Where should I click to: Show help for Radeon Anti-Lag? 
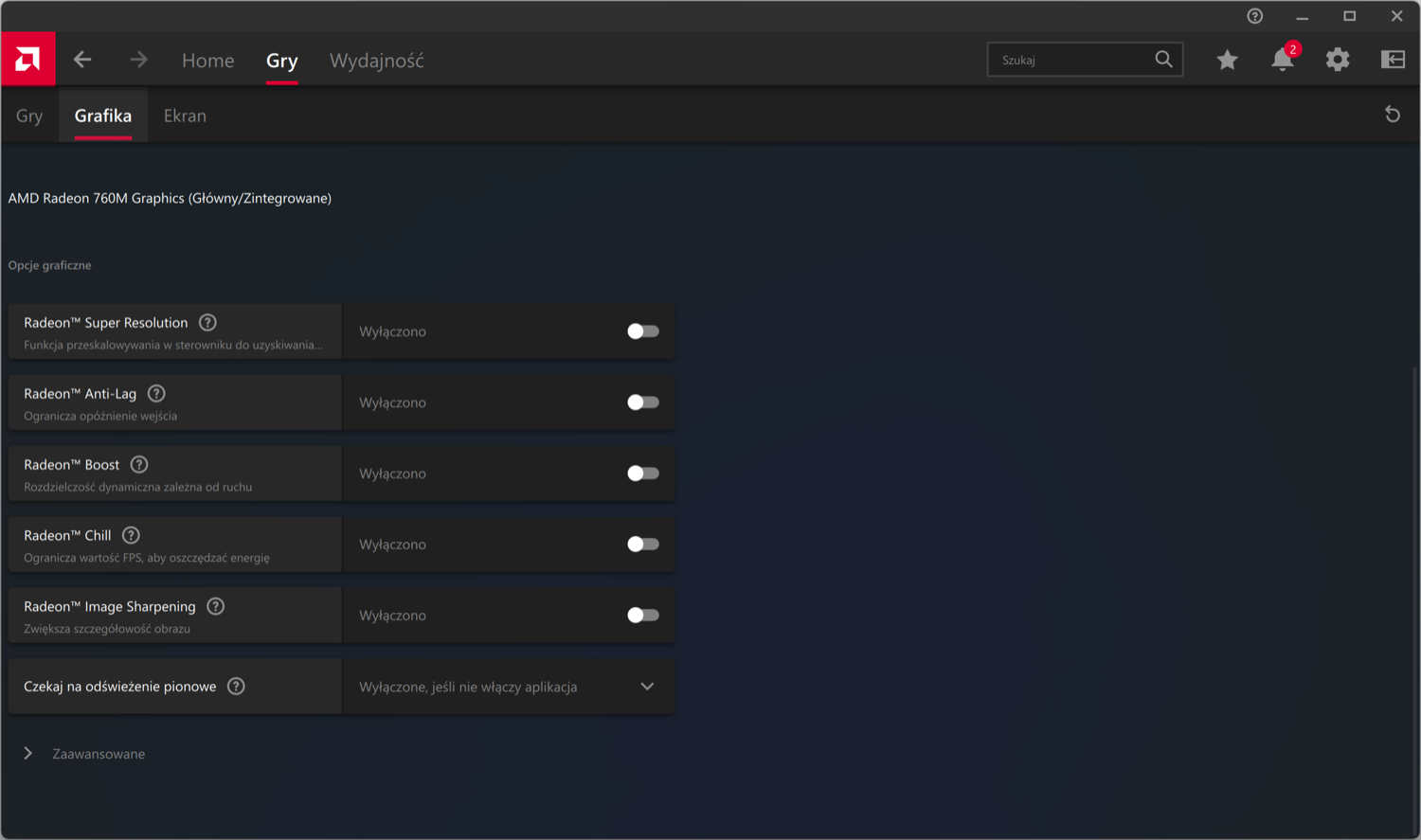click(x=157, y=394)
